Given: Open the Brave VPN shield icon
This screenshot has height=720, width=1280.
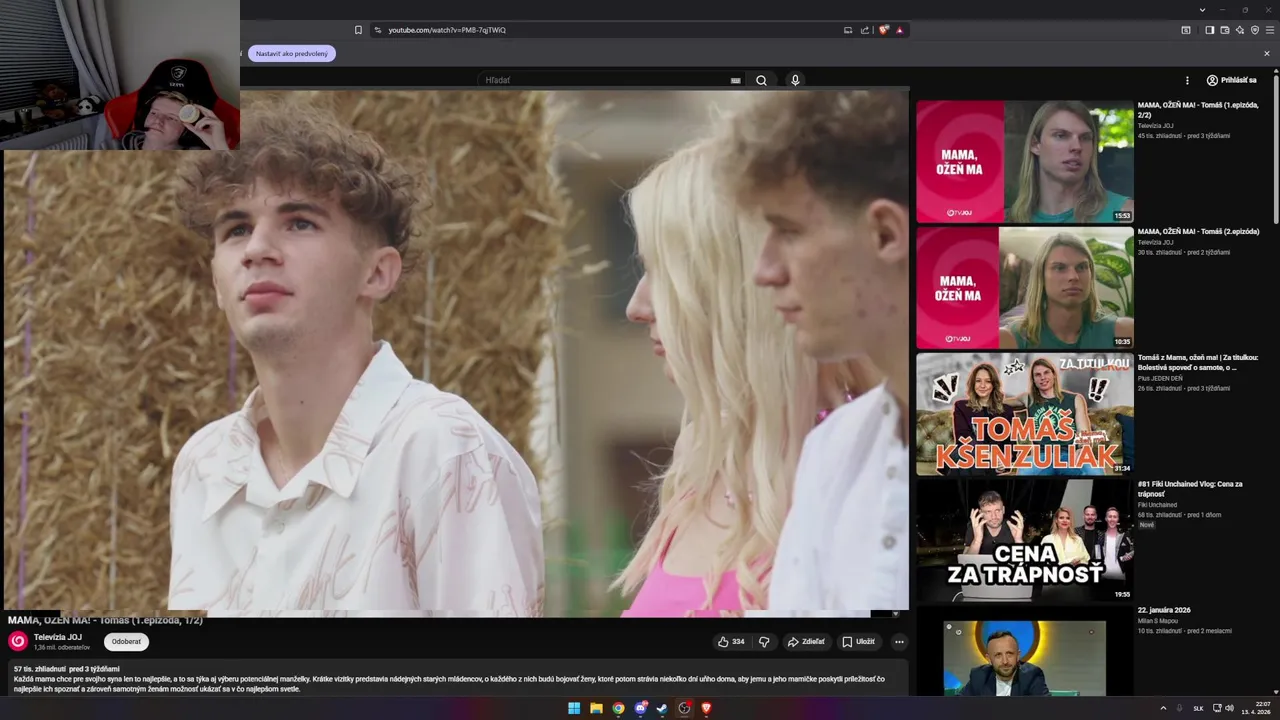Looking at the screenshot, I should 1254,30.
